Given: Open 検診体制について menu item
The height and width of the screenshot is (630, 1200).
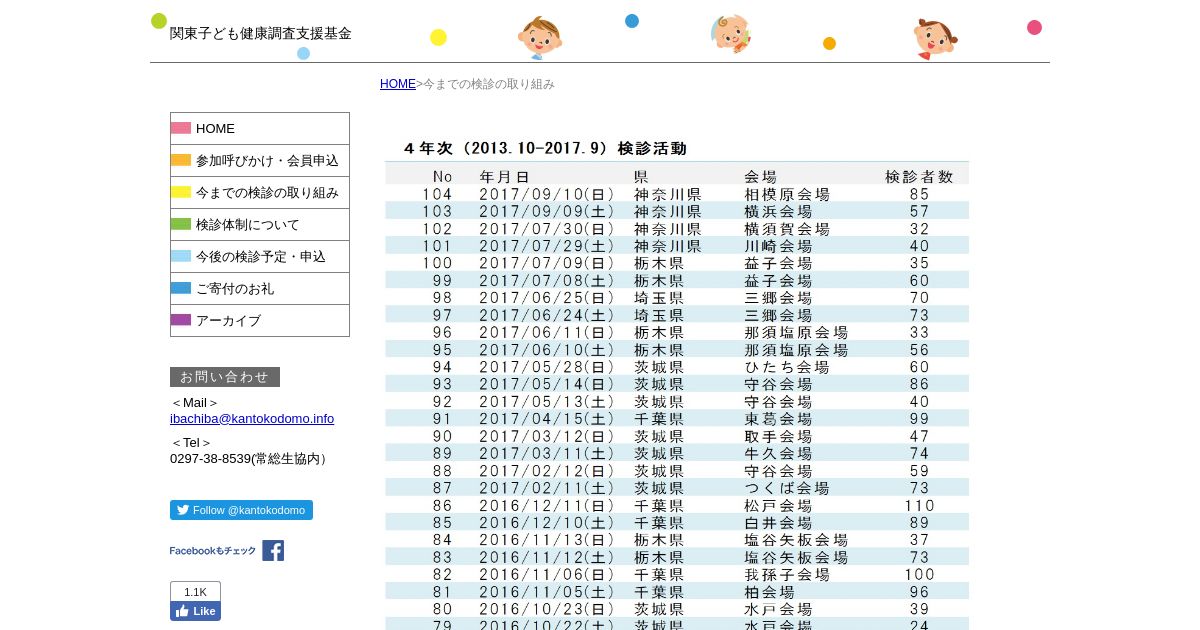Looking at the screenshot, I should [260, 224].
